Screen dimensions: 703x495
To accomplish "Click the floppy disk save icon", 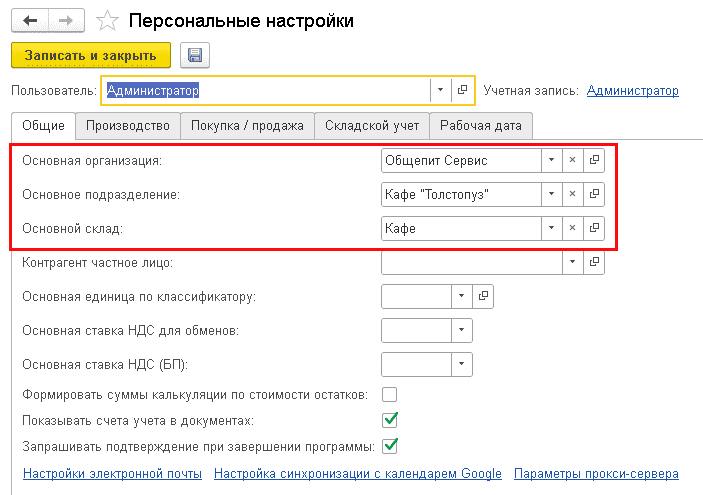I will coord(194,55).
